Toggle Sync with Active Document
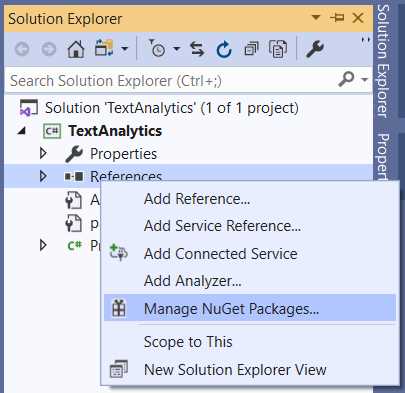Viewport: 405px width, 393px height. click(197, 49)
